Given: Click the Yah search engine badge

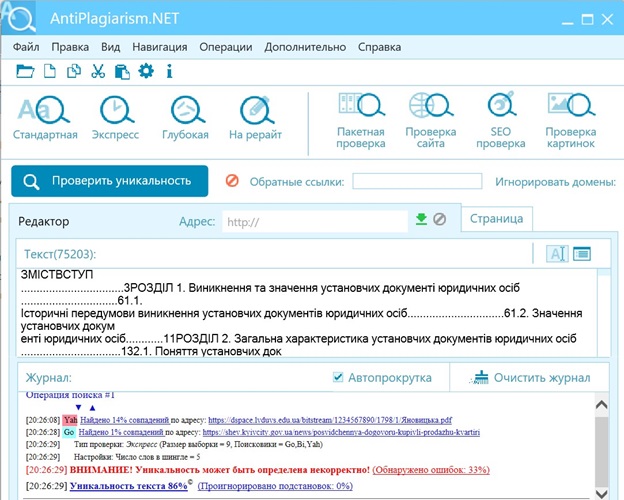Looking at the screenshot, I should click(70, 420).
